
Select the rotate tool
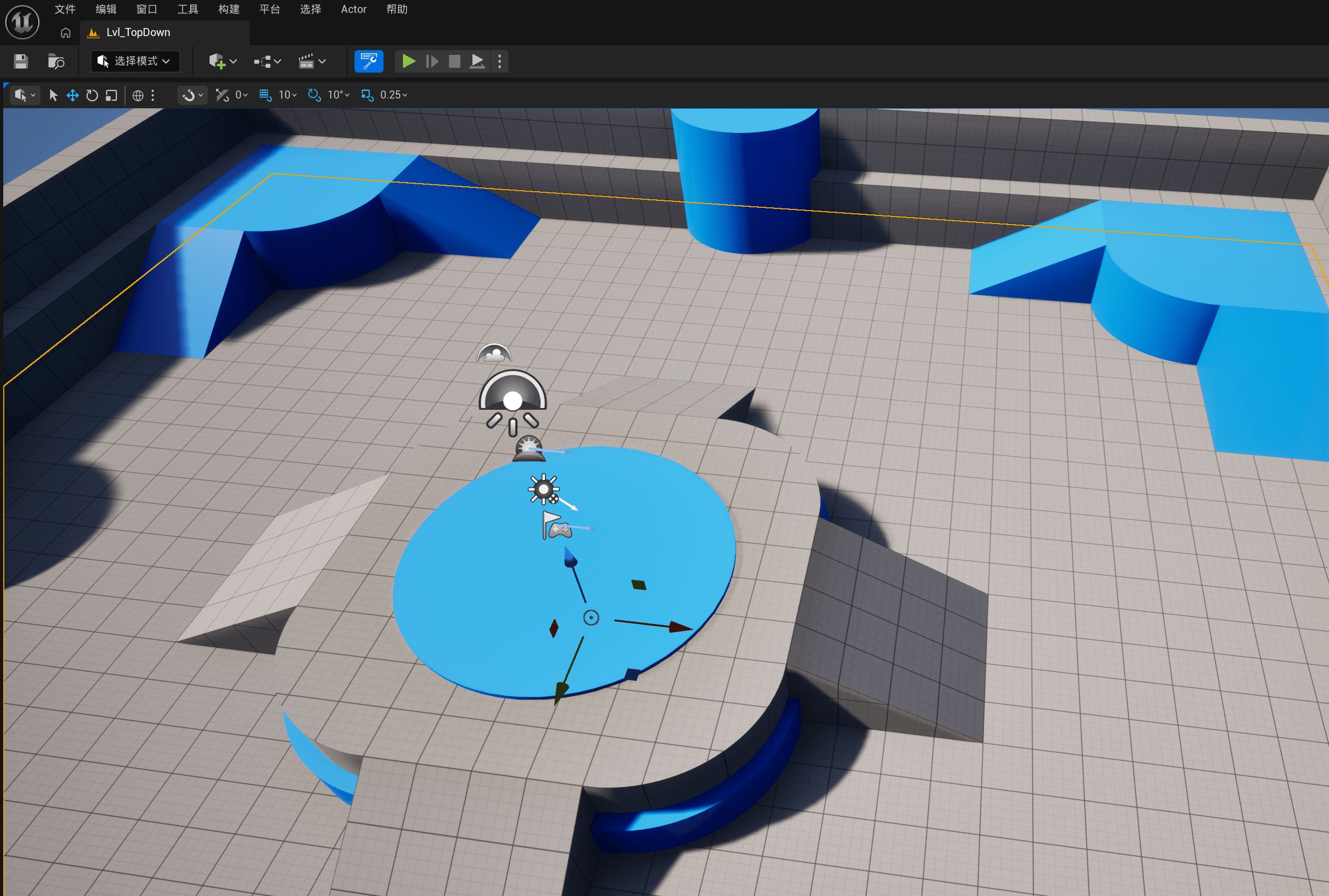(x=92, y=95)
